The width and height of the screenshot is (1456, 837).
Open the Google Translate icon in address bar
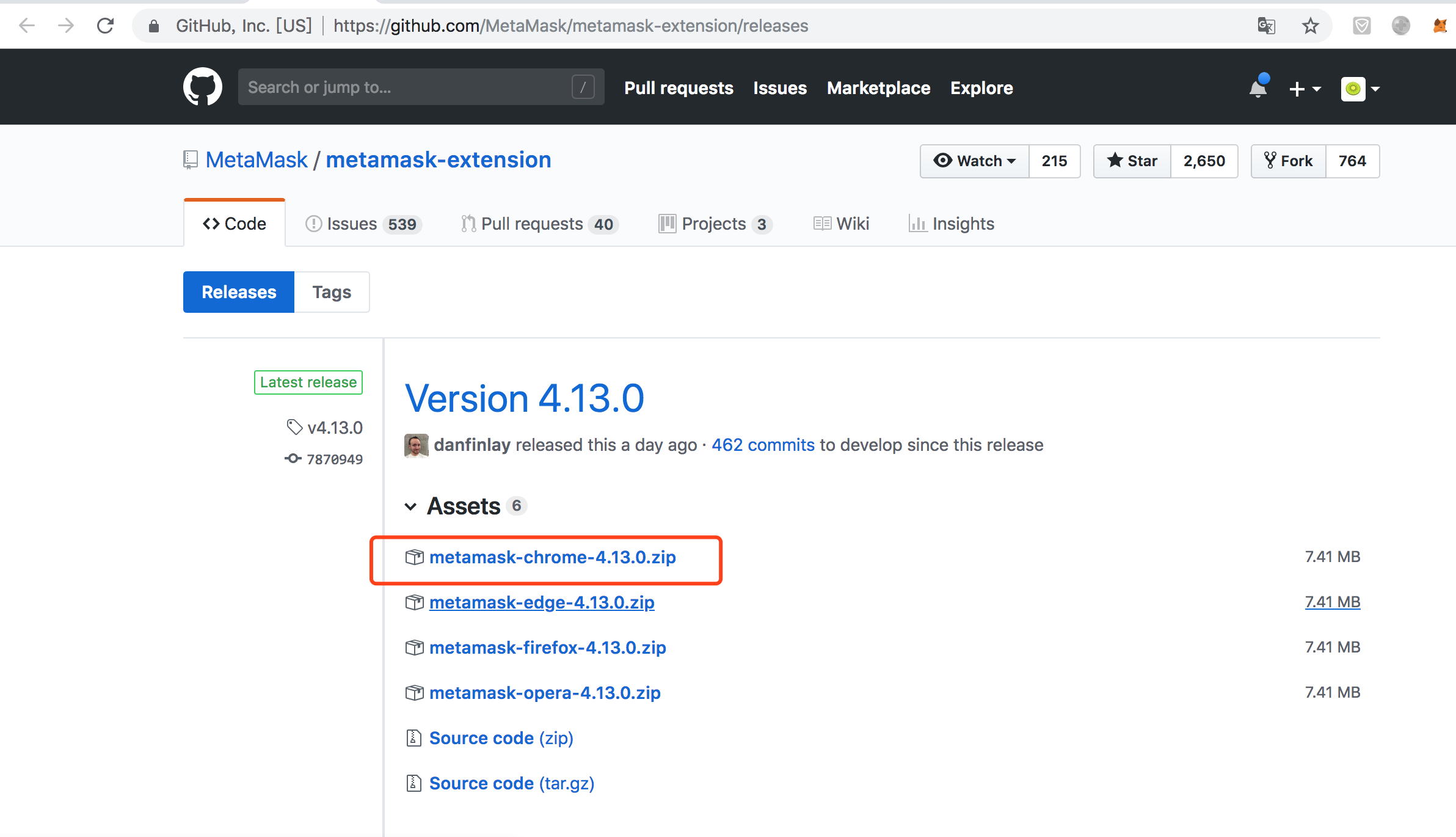tap(1267, 26)
